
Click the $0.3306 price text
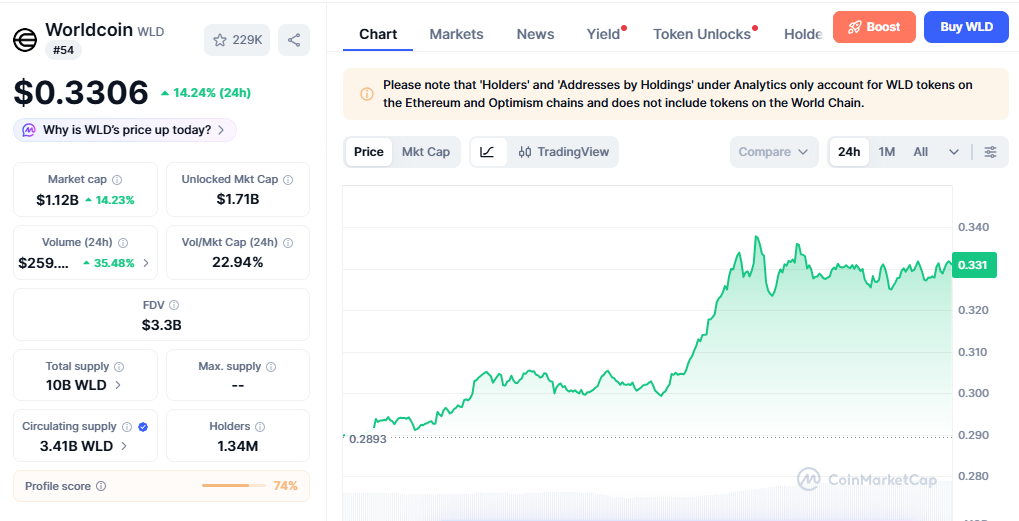(81, 93)
